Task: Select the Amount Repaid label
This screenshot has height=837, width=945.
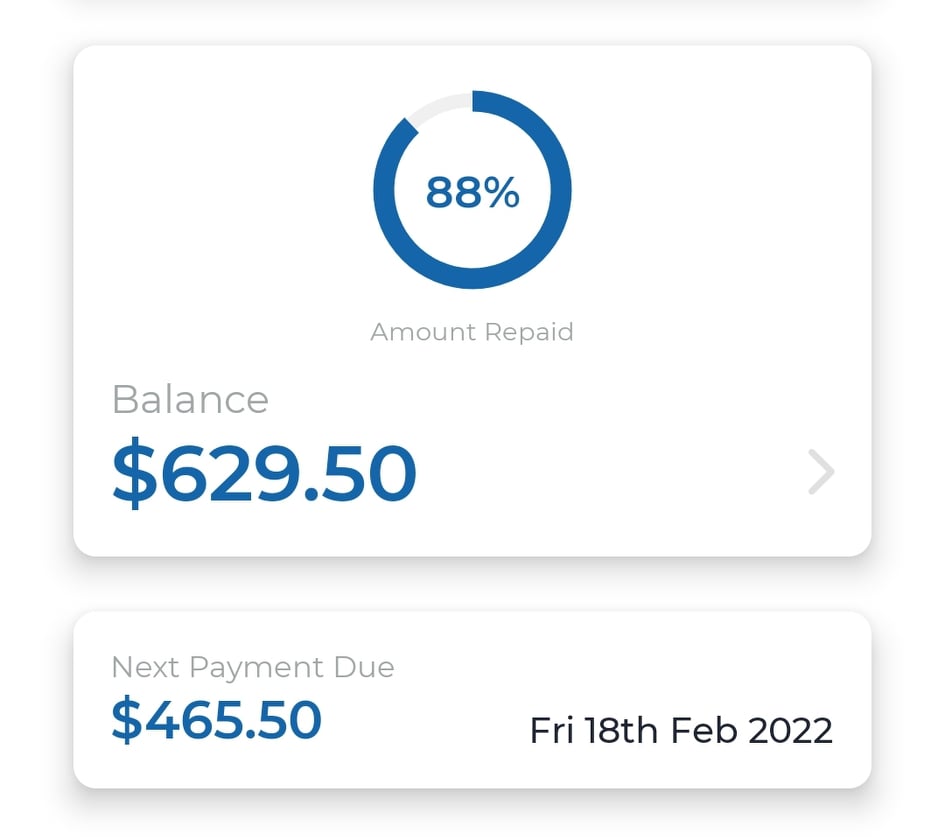Action: click(x=472, y=332)
